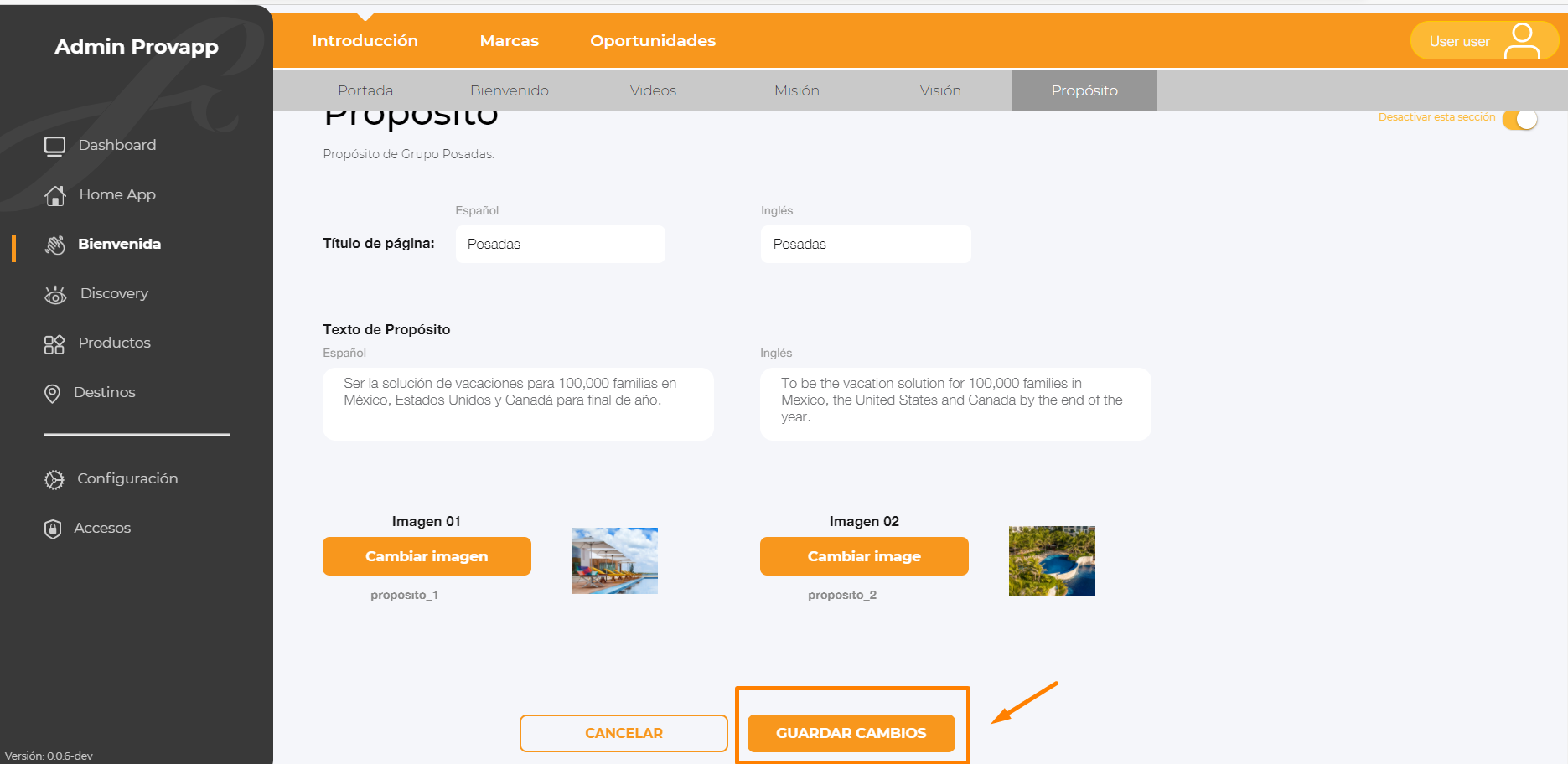Click the proposito_1 beach thumbnail
Viewport: 1568px width, 764px height.
click(614, 560)
